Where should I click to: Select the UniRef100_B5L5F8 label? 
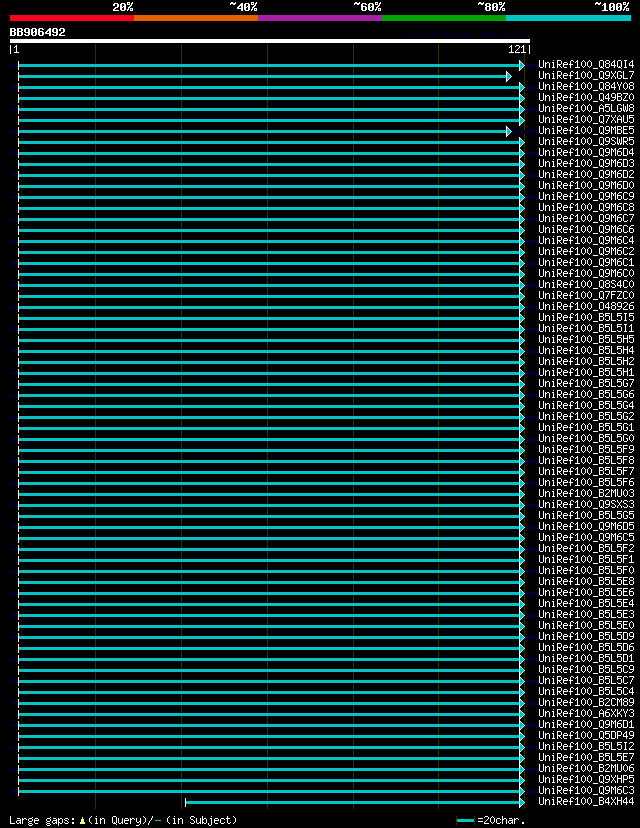point(586,460)
